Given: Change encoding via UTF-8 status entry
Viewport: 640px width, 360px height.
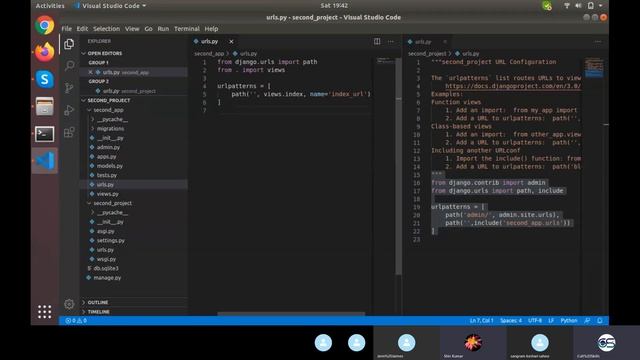Looking at the screenshot, I should click(x=535, y=320).
